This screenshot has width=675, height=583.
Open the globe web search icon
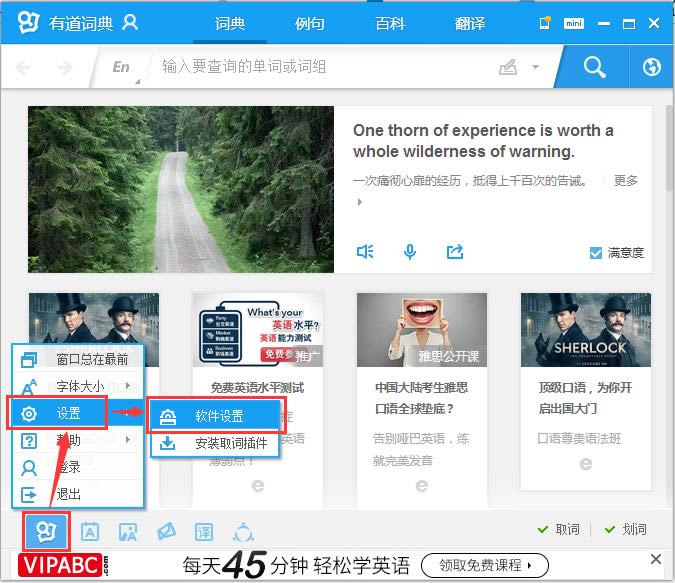tap(651, 67)
